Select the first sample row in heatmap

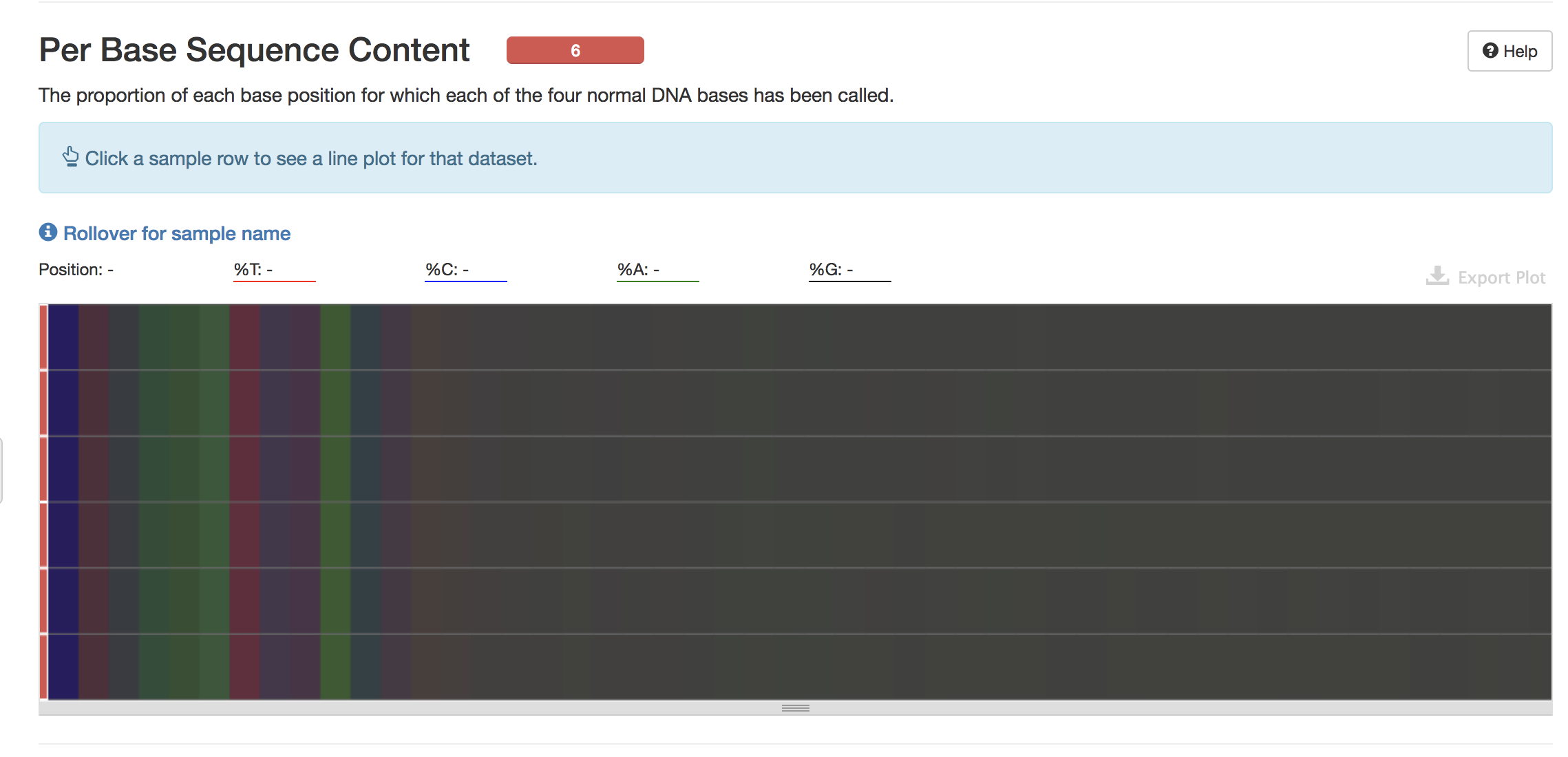[x=798, y=337]
